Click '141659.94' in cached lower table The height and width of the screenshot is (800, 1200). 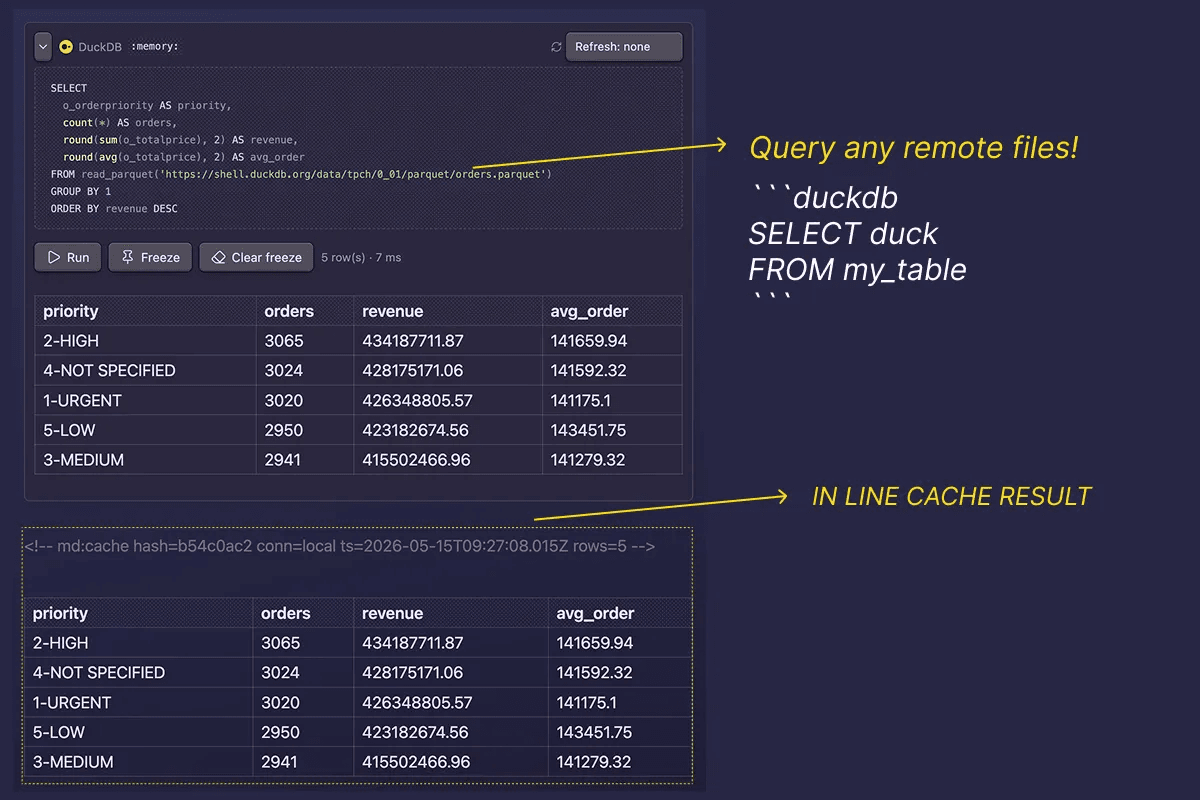coord(595,643)
